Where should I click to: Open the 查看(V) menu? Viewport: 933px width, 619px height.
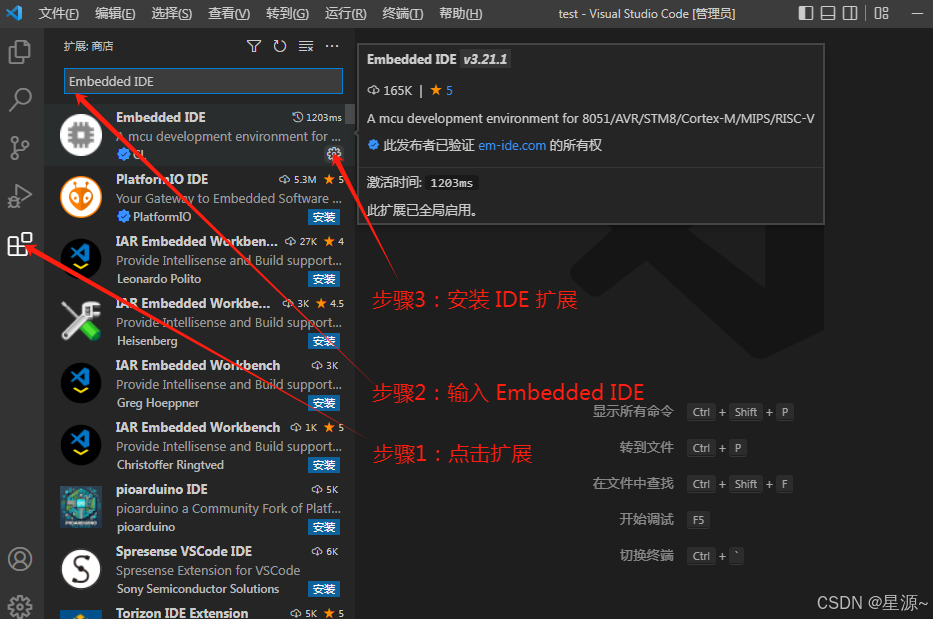coord(229,13)
